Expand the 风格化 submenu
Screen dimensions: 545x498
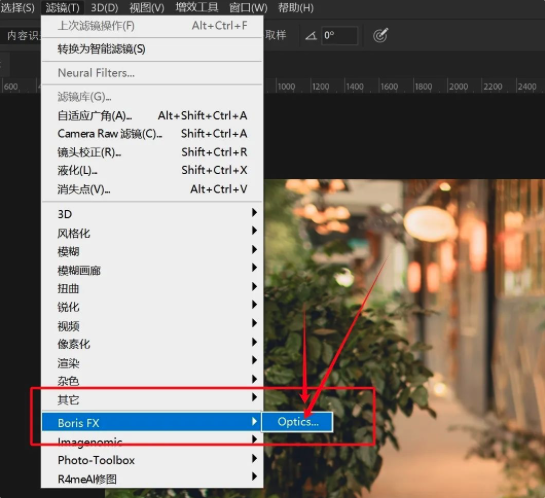152,233
